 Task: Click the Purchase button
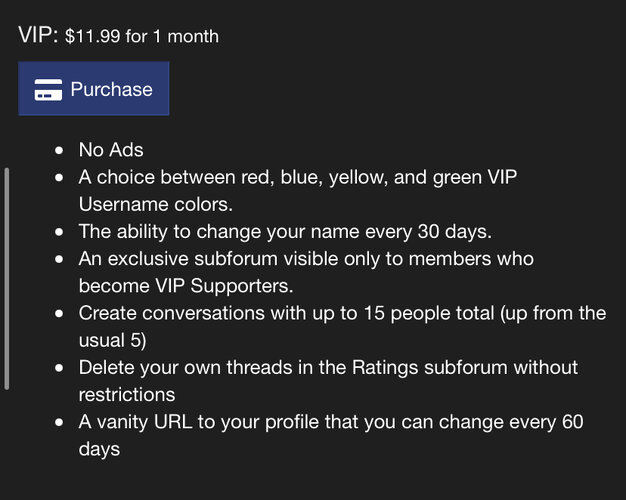pos(94,89)
